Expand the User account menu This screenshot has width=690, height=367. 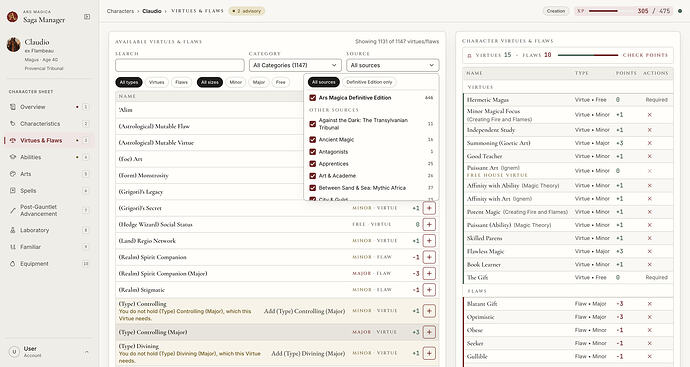pyautogui.click(x=48, y=352)
